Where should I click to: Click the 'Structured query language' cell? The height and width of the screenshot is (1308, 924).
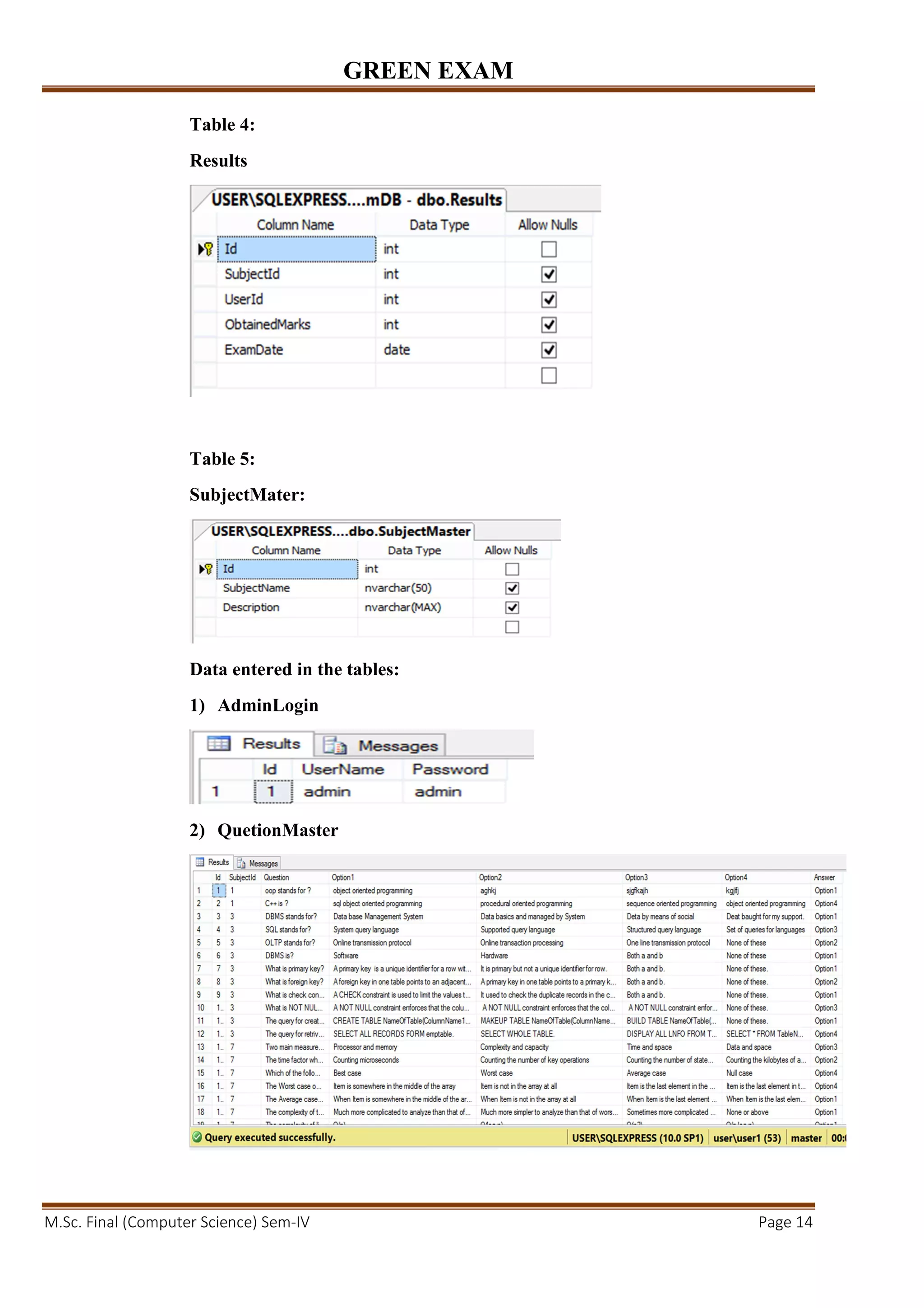(672, 930)
